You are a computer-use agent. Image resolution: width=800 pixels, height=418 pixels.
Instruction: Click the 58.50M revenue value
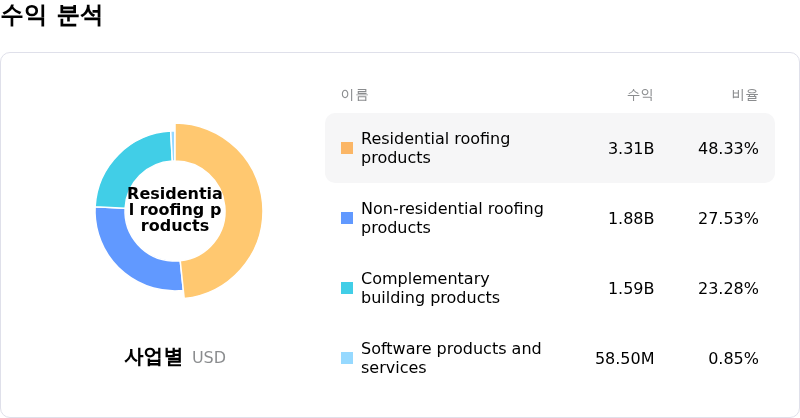click(624, 358)
